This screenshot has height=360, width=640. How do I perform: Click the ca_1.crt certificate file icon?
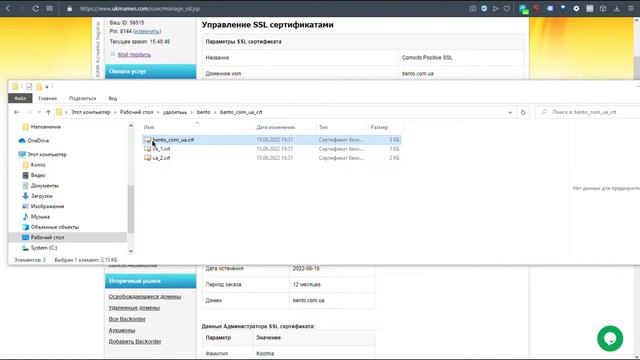pyautogui.click(x=147, y=149)
